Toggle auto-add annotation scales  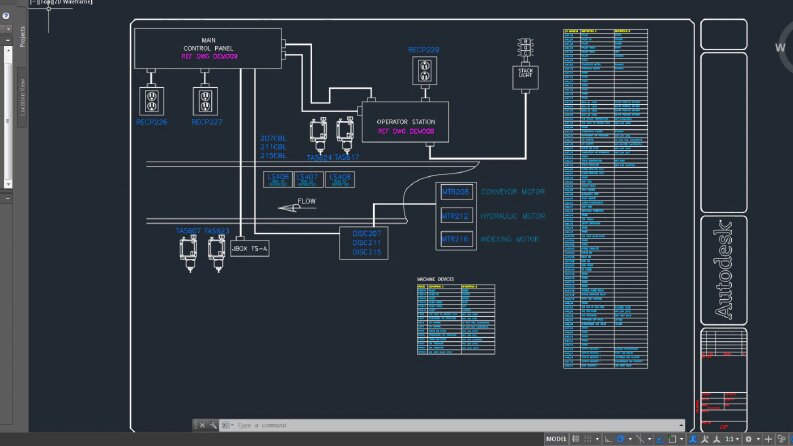point(704,439)
